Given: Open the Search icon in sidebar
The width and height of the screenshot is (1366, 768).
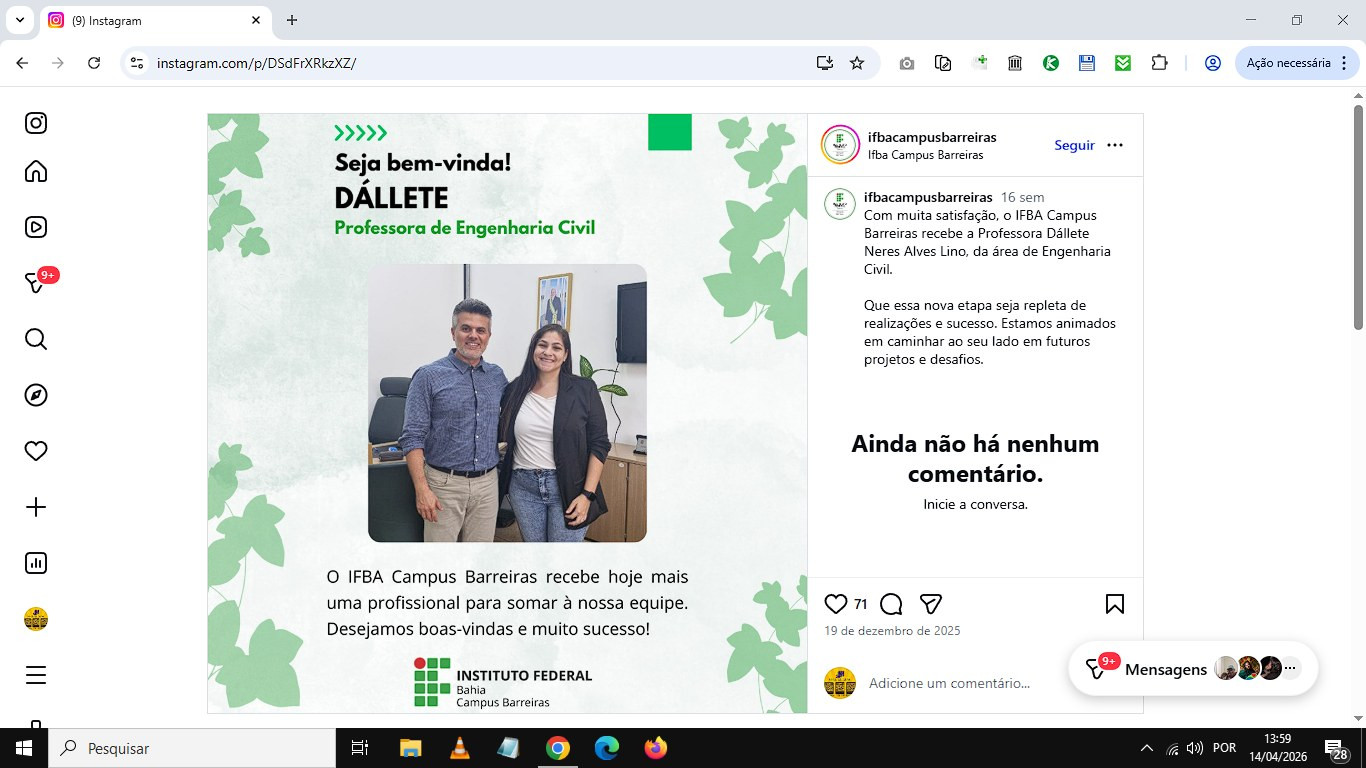Looking at the screenshot, I should click(x=36, y=340).
